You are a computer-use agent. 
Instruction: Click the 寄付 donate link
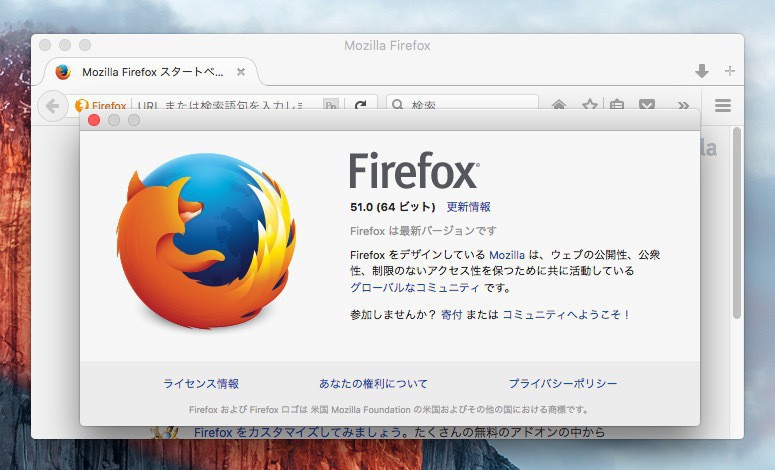pyautogui.click(x=452, y=314)
